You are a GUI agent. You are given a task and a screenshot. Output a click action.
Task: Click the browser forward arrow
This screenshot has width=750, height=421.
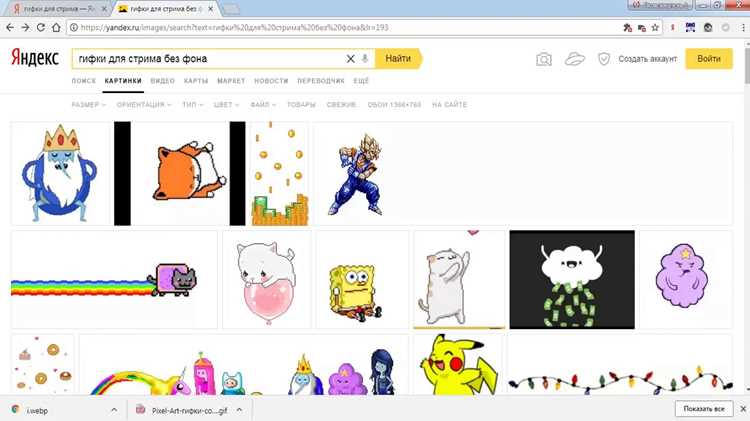pos(25,28)
